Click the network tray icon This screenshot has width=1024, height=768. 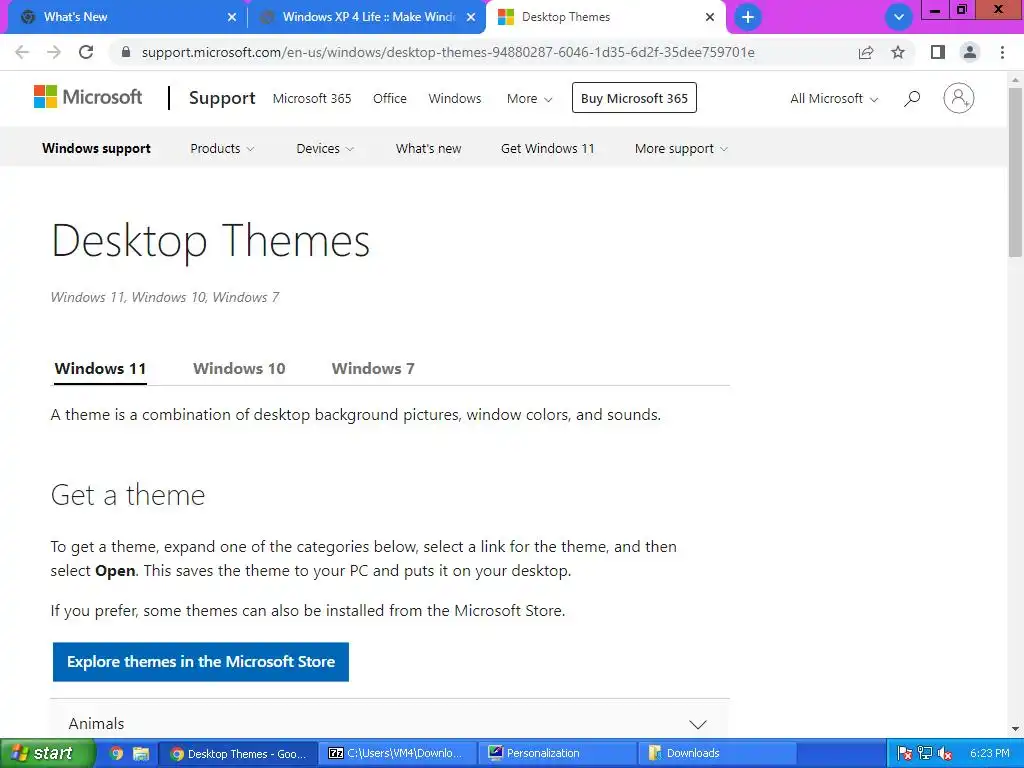925,754
